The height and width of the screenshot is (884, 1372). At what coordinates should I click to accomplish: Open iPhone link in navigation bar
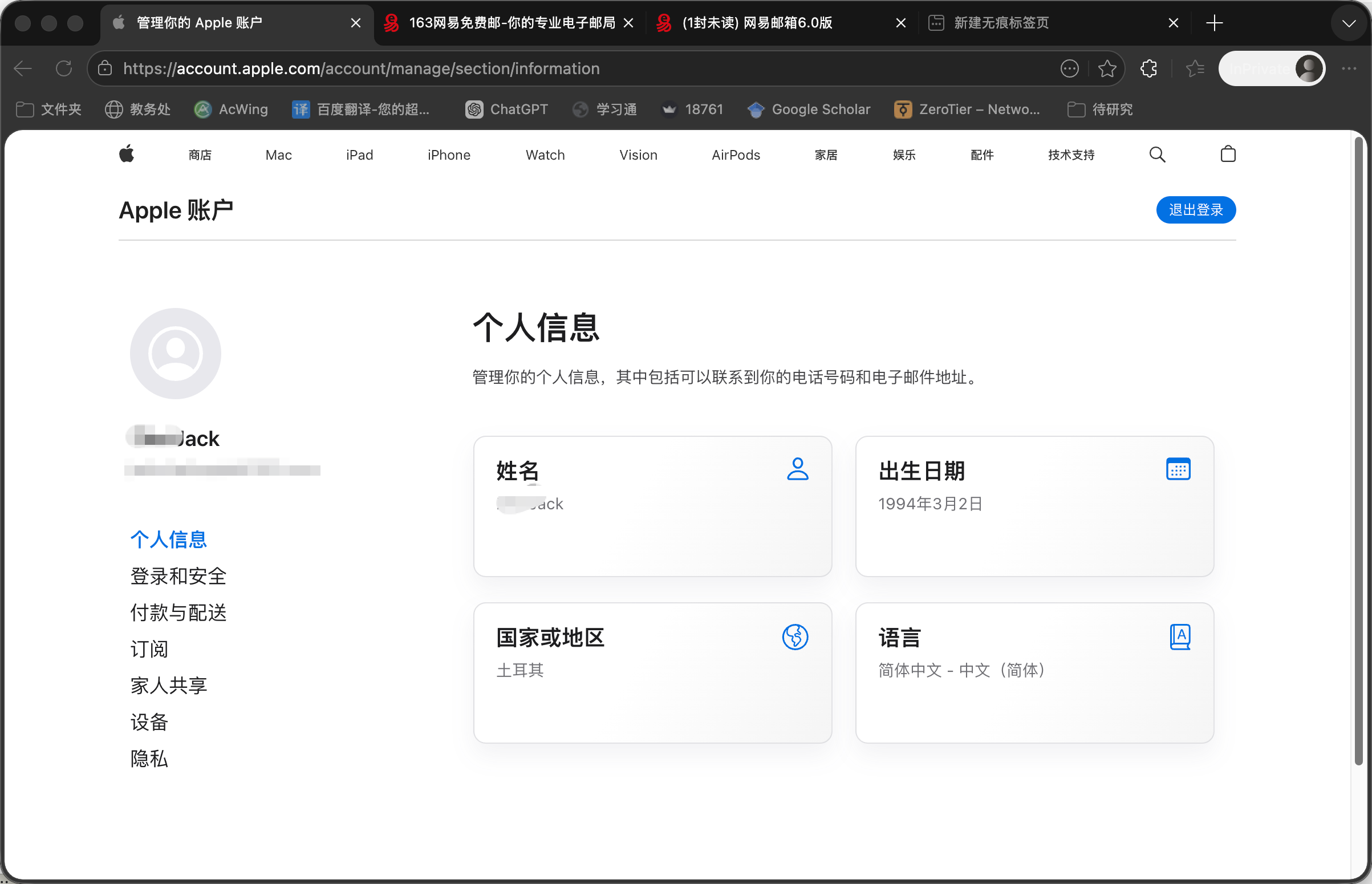point(449,155)
